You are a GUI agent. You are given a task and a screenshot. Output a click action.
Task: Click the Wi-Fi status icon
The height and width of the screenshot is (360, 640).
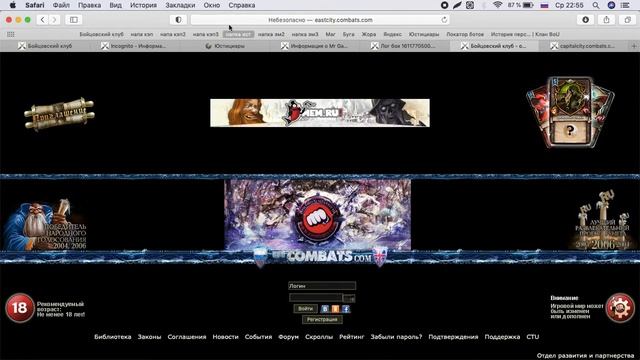click(x=497, y=5)
